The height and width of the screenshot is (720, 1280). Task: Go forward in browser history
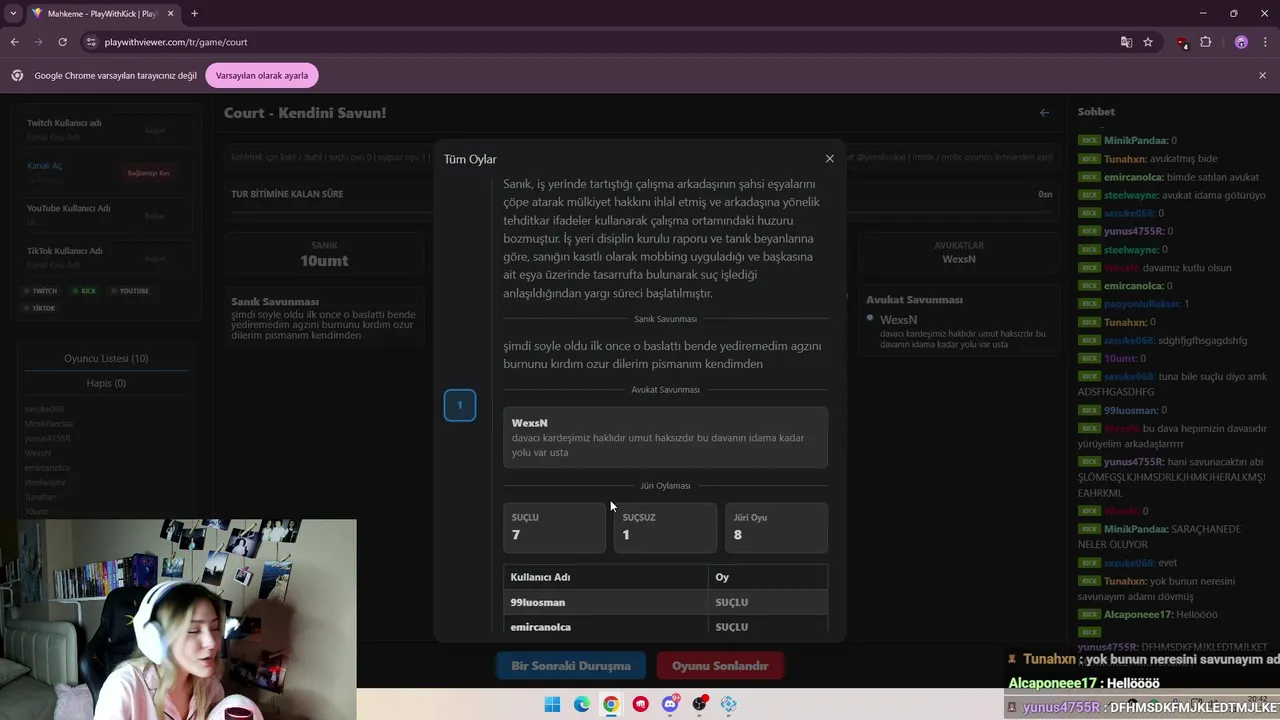[x=38, y=42]
